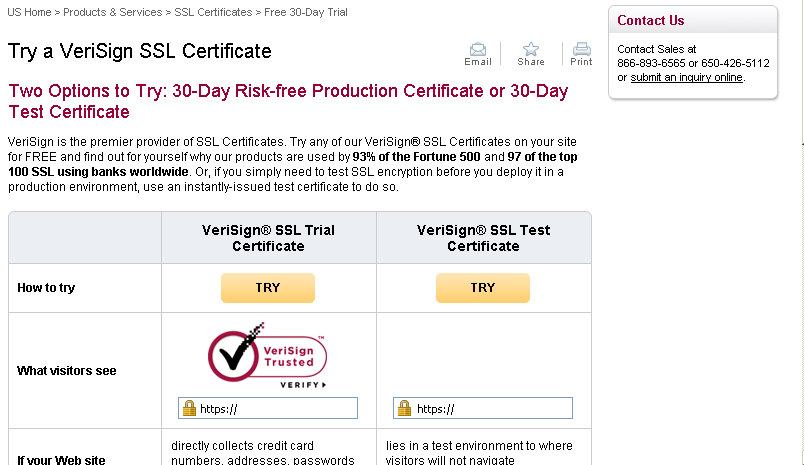This screenshot has width=804, height=465.
Task: Go to Products & Services breadcrumb
Action: (113, 12)
